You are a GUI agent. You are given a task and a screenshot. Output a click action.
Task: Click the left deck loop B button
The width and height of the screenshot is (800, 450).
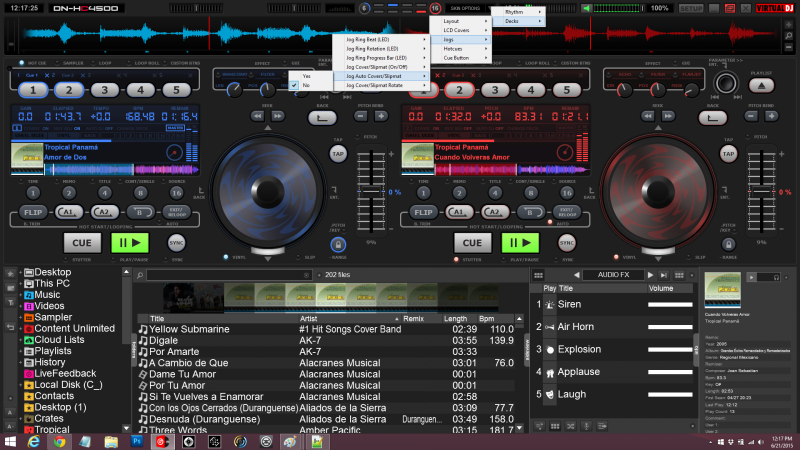click(140, 212)
